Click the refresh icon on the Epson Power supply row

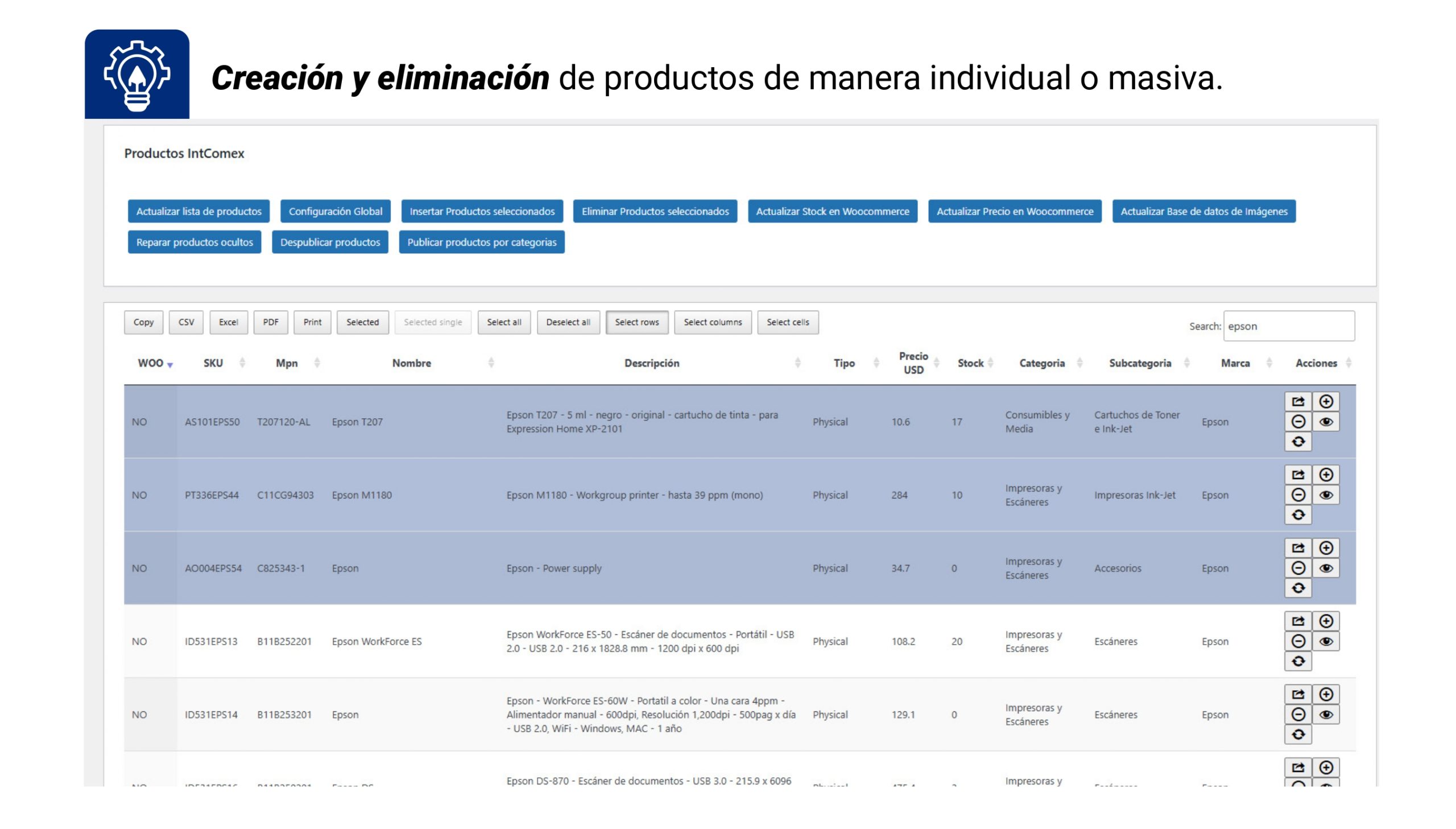tap(1298, 588)
